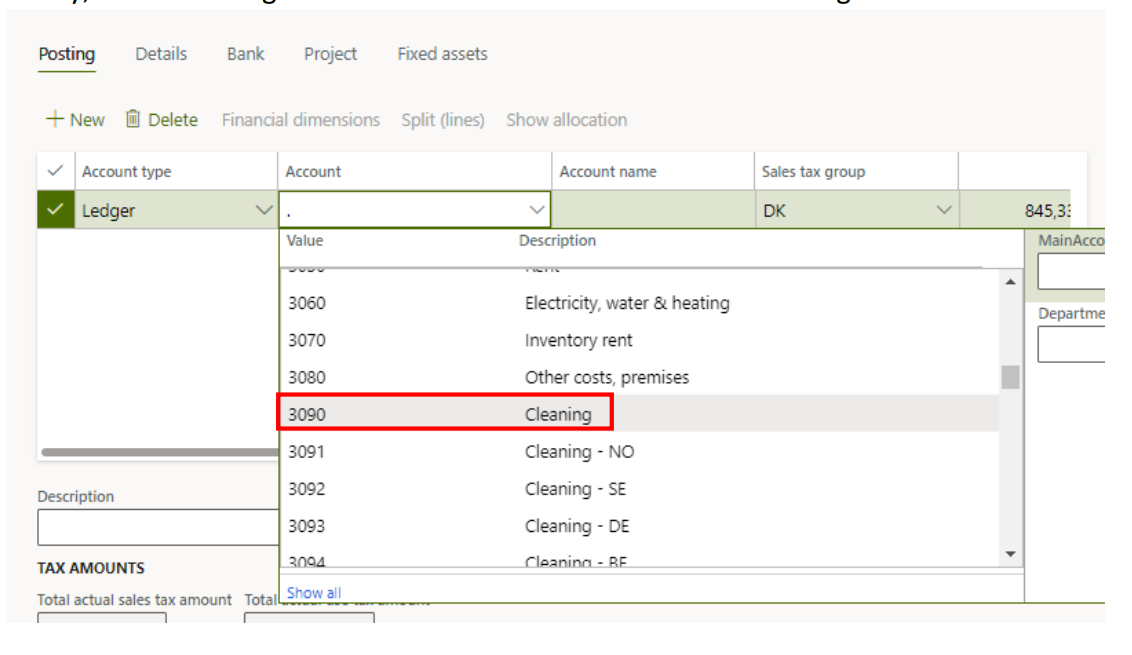The width and height of the screenshot is (1132, 655).
Task: Open the Fixed assets tab
Action: 442,54
